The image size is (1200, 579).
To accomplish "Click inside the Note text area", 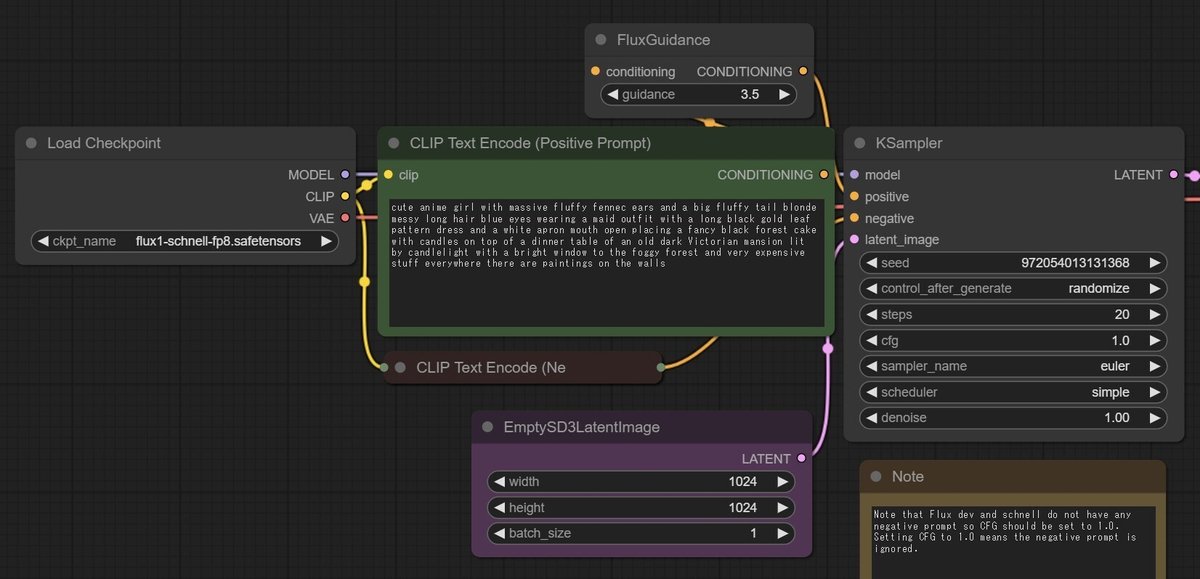I will pyautogui.click(x=1014, y=543).
